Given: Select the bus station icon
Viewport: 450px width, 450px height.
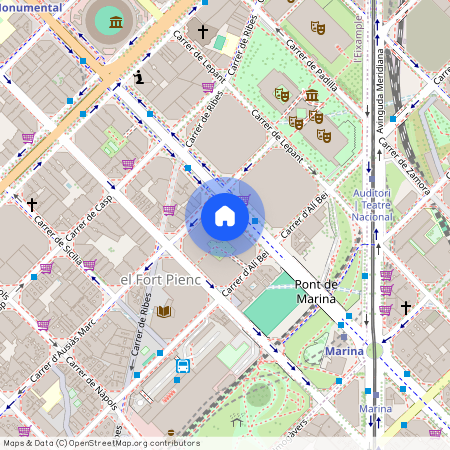Looking at the screenshot, I should tap(183, 366).
